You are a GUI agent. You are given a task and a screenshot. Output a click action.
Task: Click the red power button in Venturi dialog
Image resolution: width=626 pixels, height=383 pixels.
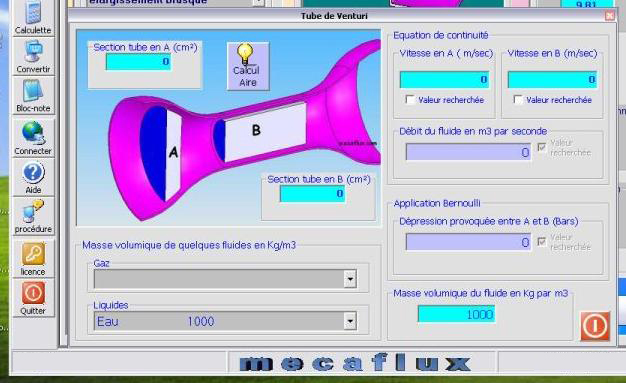pyautogui.click(x=595, y=326)
